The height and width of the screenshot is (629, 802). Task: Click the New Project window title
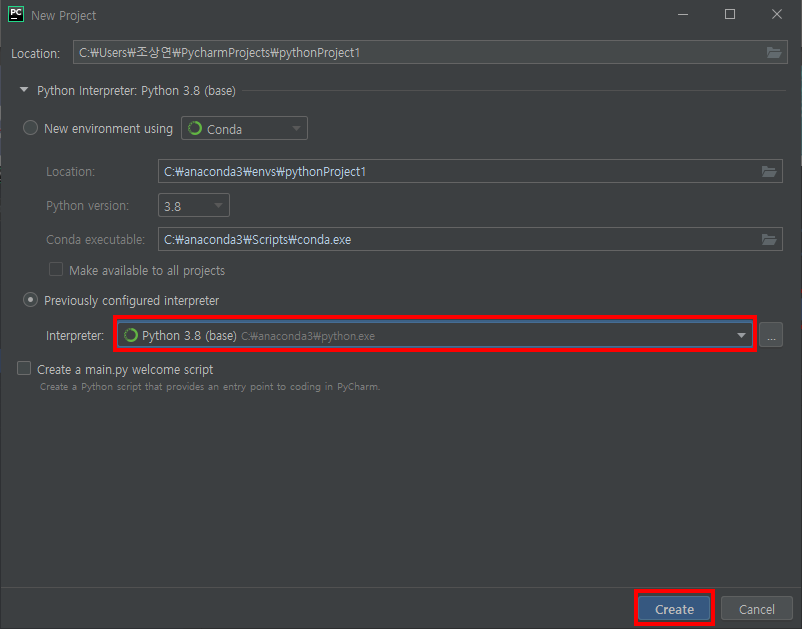tap(63, 16)
